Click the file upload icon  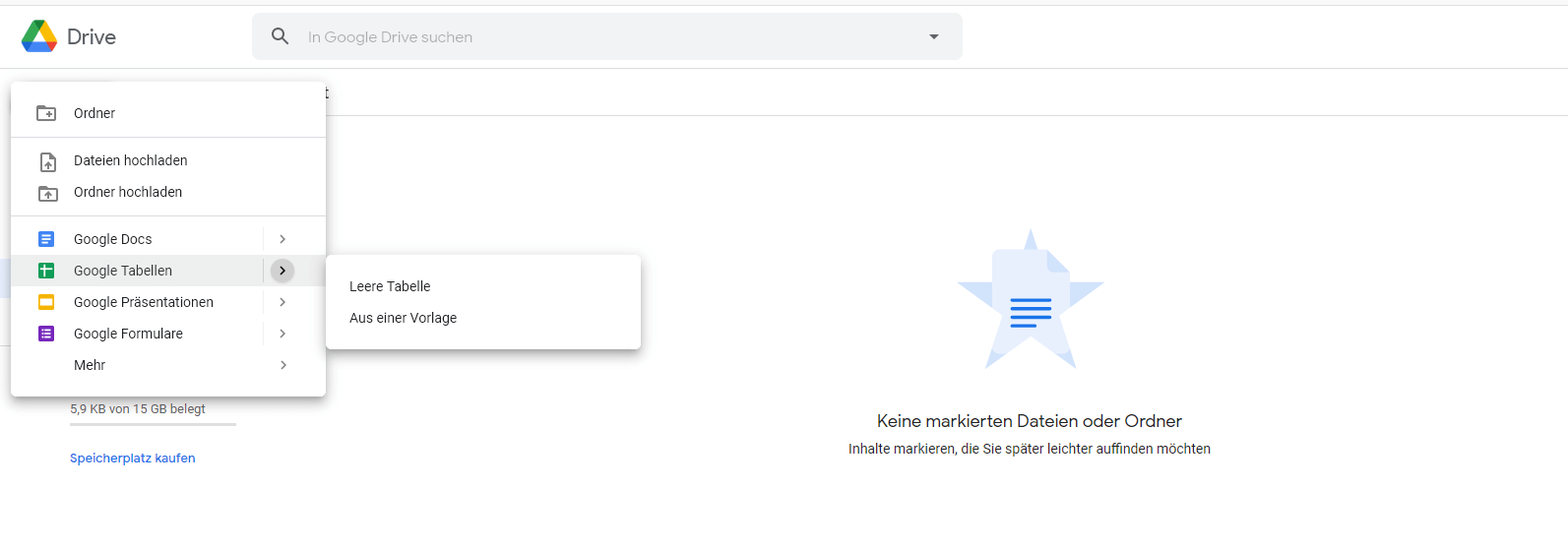47,161
